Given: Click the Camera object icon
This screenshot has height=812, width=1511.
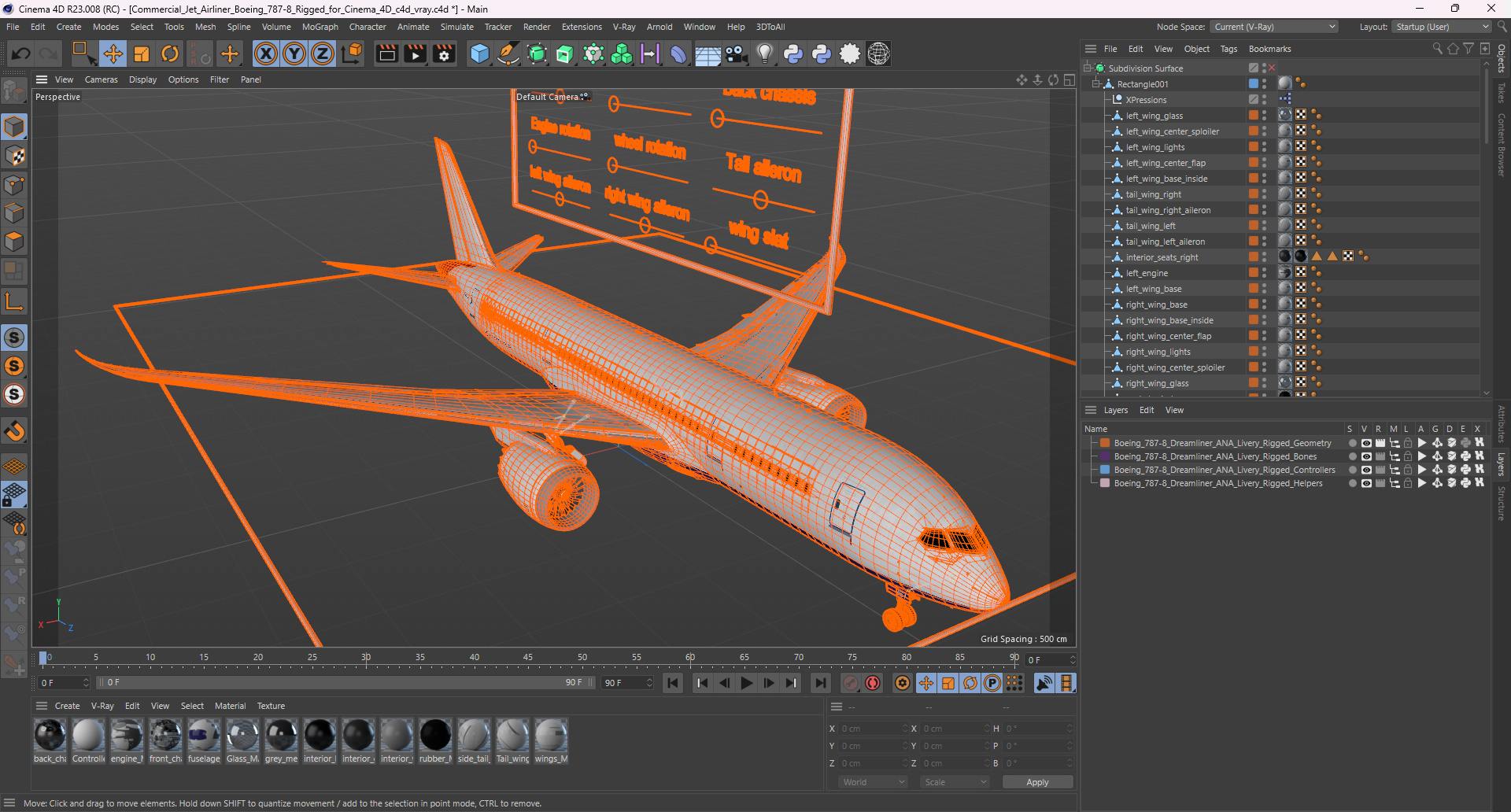Looking at the screenshot, I should point(736,54).
